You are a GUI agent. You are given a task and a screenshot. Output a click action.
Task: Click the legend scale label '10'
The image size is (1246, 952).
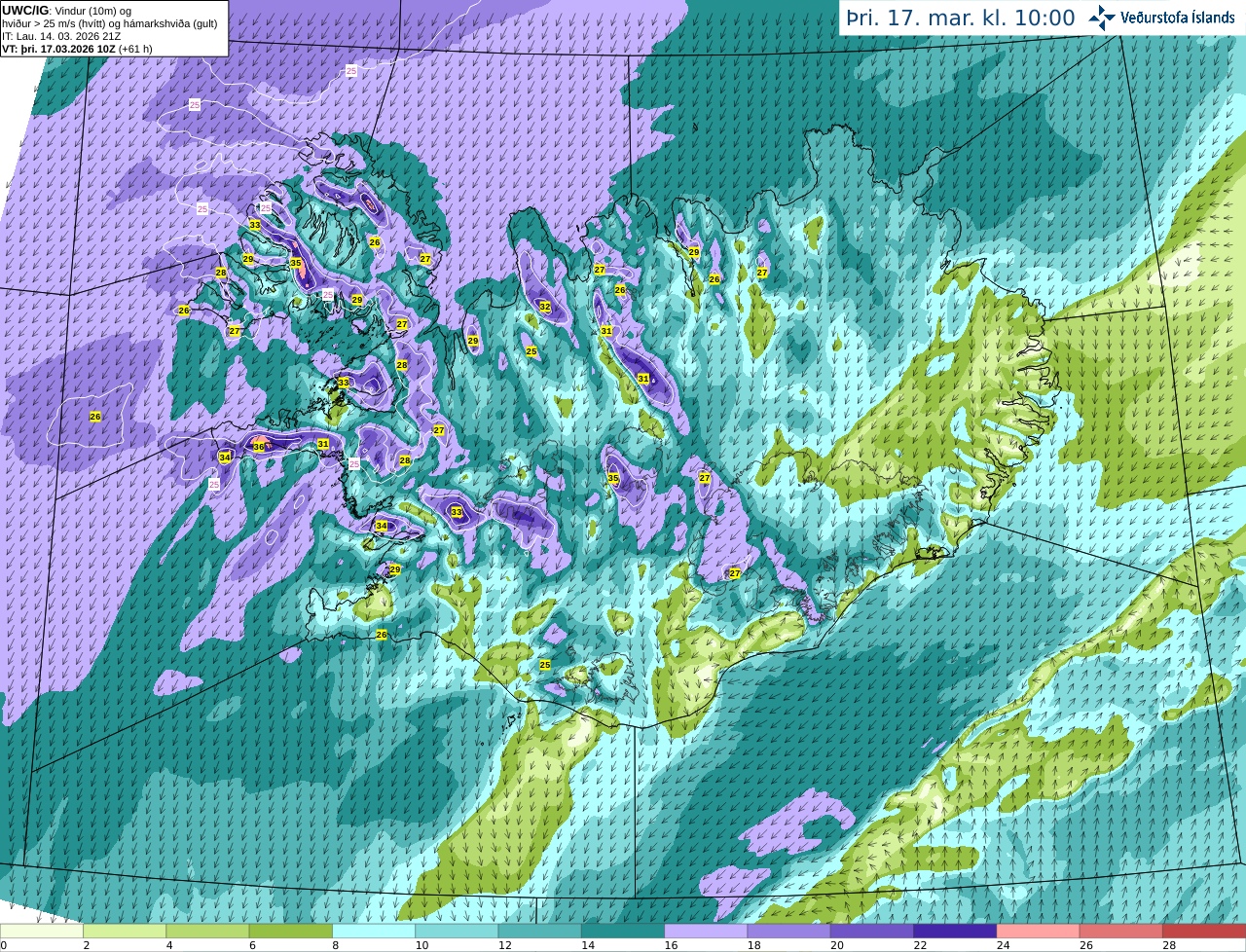(x=421, y=945)
